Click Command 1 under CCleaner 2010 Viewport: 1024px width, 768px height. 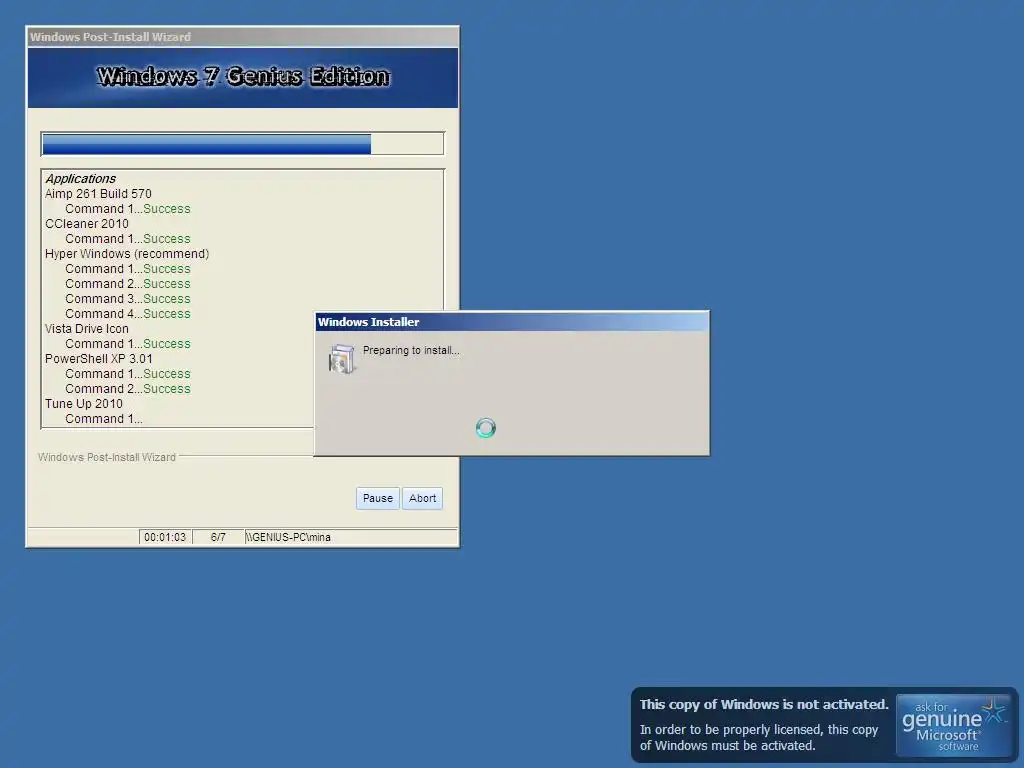[128, 239]
